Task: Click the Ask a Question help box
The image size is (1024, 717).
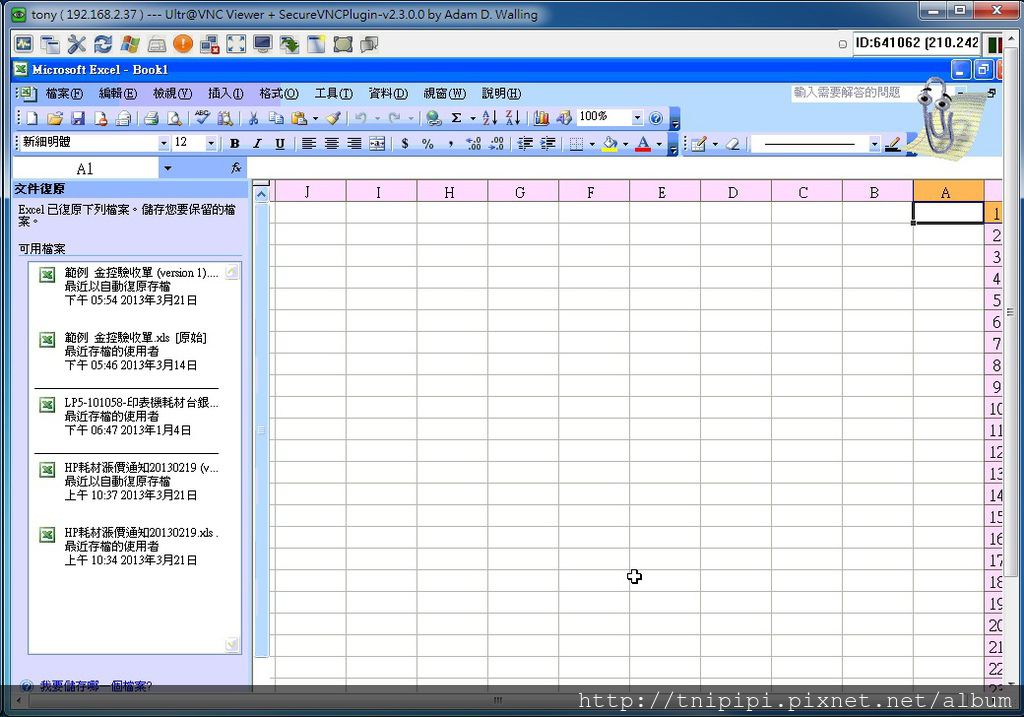Action: click(855, 93)
